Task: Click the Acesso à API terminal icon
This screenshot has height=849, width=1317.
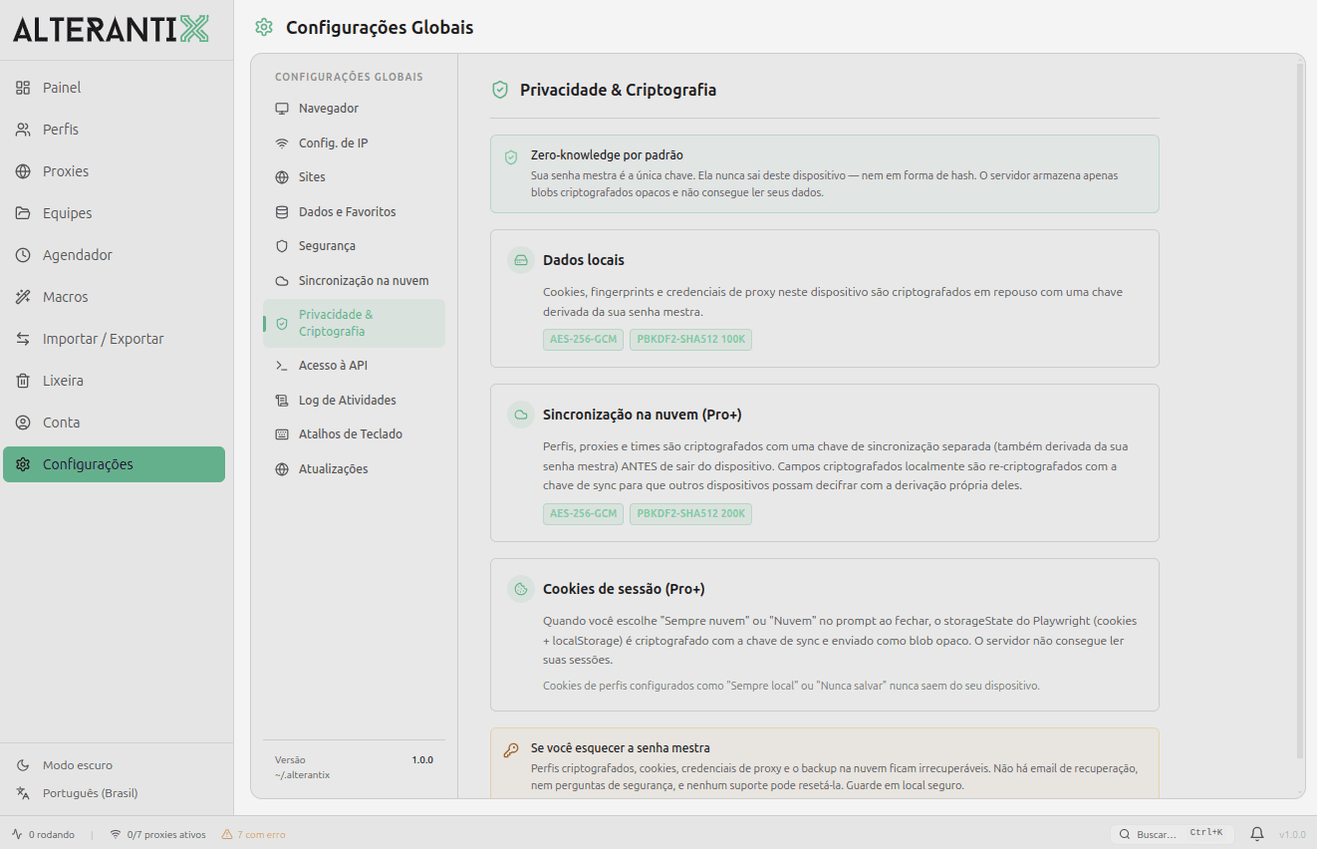Action: tap(282, 366)
